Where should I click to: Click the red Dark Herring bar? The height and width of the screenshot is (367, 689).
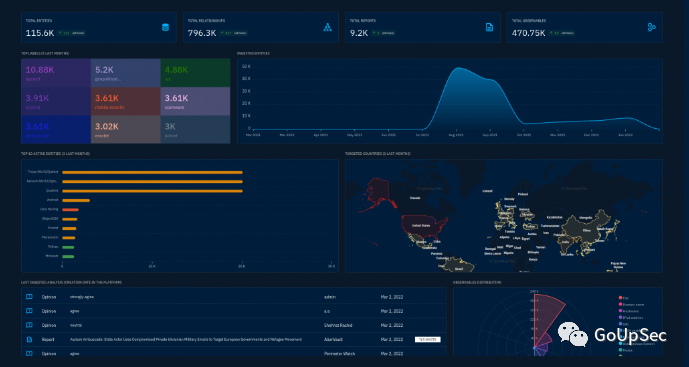pos(70,210)
